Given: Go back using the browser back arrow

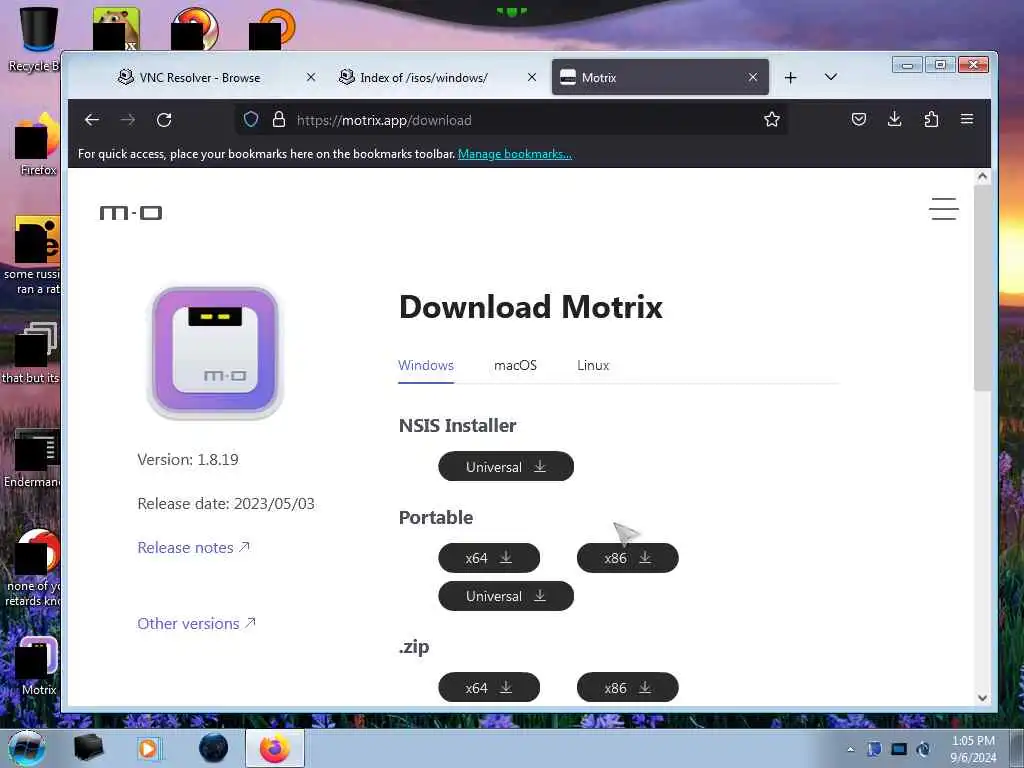Looking at the screenshot, I should click(x=92, y=120).
